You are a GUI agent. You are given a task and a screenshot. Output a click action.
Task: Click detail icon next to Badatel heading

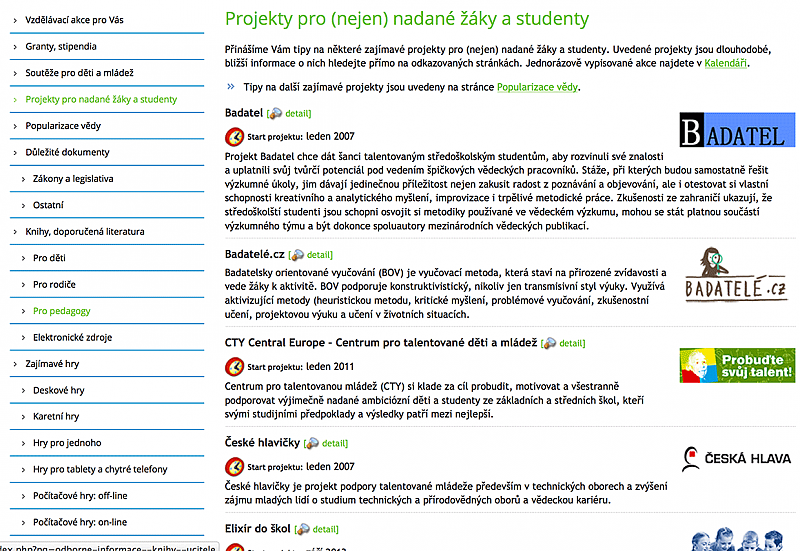pyautogui.click(x=275, y=114)
